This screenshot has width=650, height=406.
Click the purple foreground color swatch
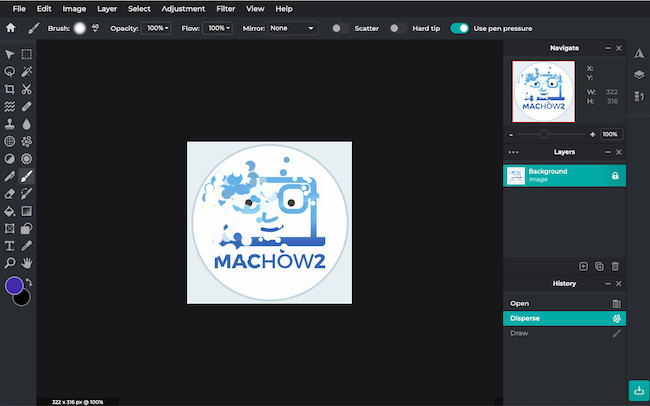(14, 285)
